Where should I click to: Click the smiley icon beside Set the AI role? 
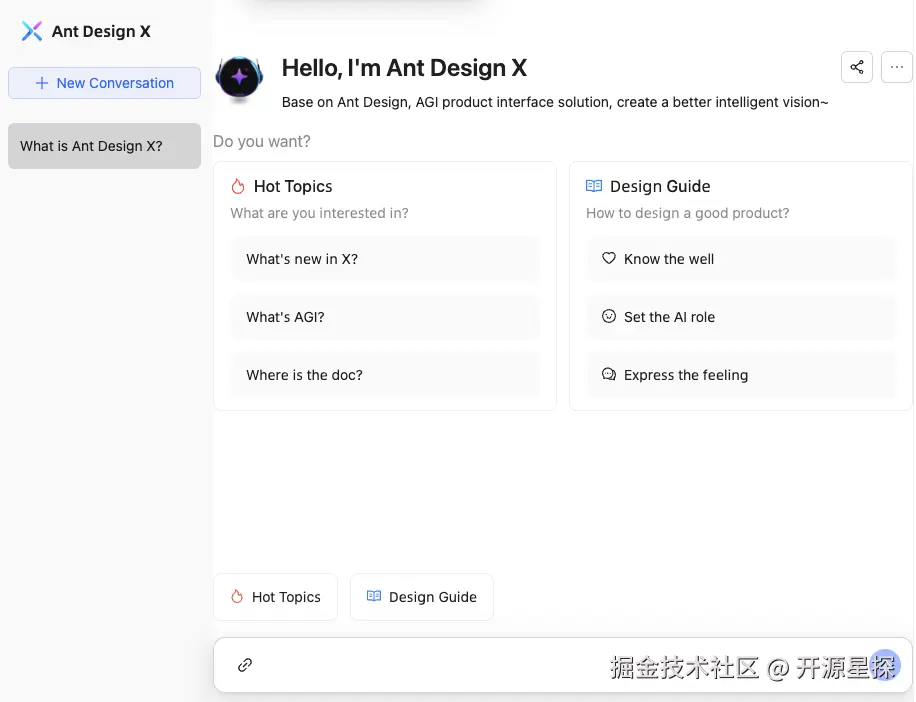coord(609,316)
